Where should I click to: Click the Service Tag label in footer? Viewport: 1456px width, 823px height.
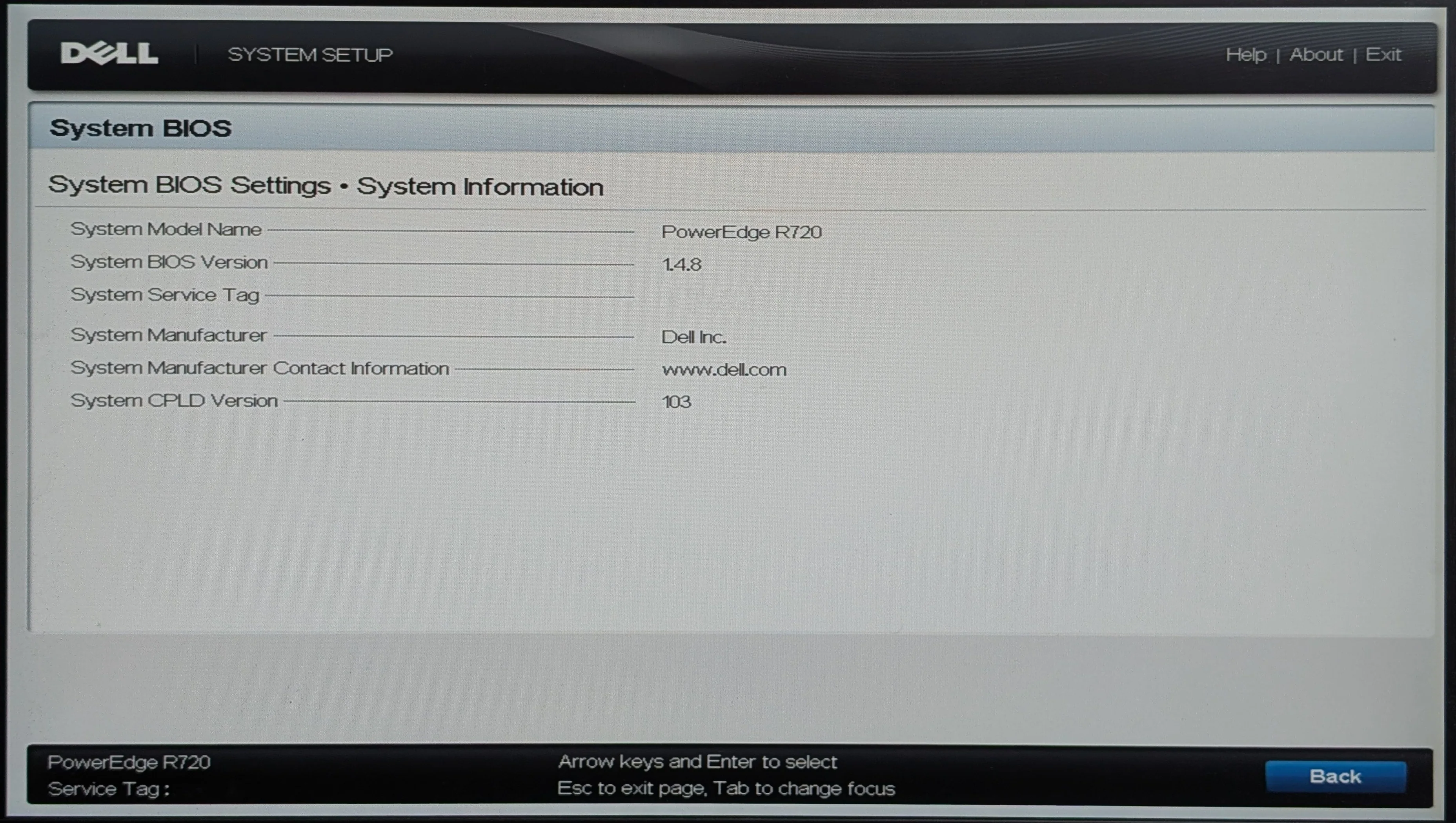point(109,789)
